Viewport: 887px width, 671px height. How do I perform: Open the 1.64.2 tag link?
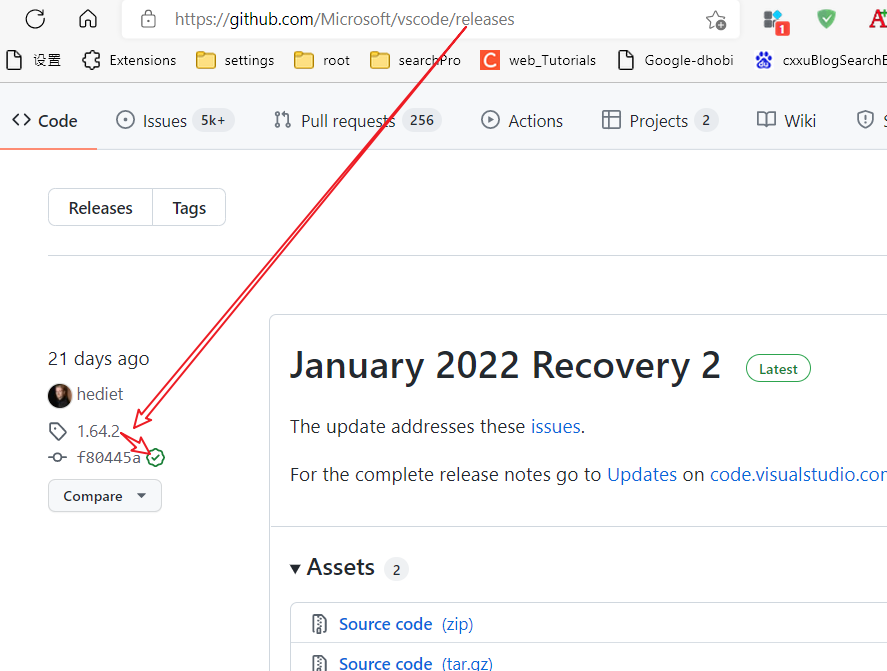pos(98,431)
